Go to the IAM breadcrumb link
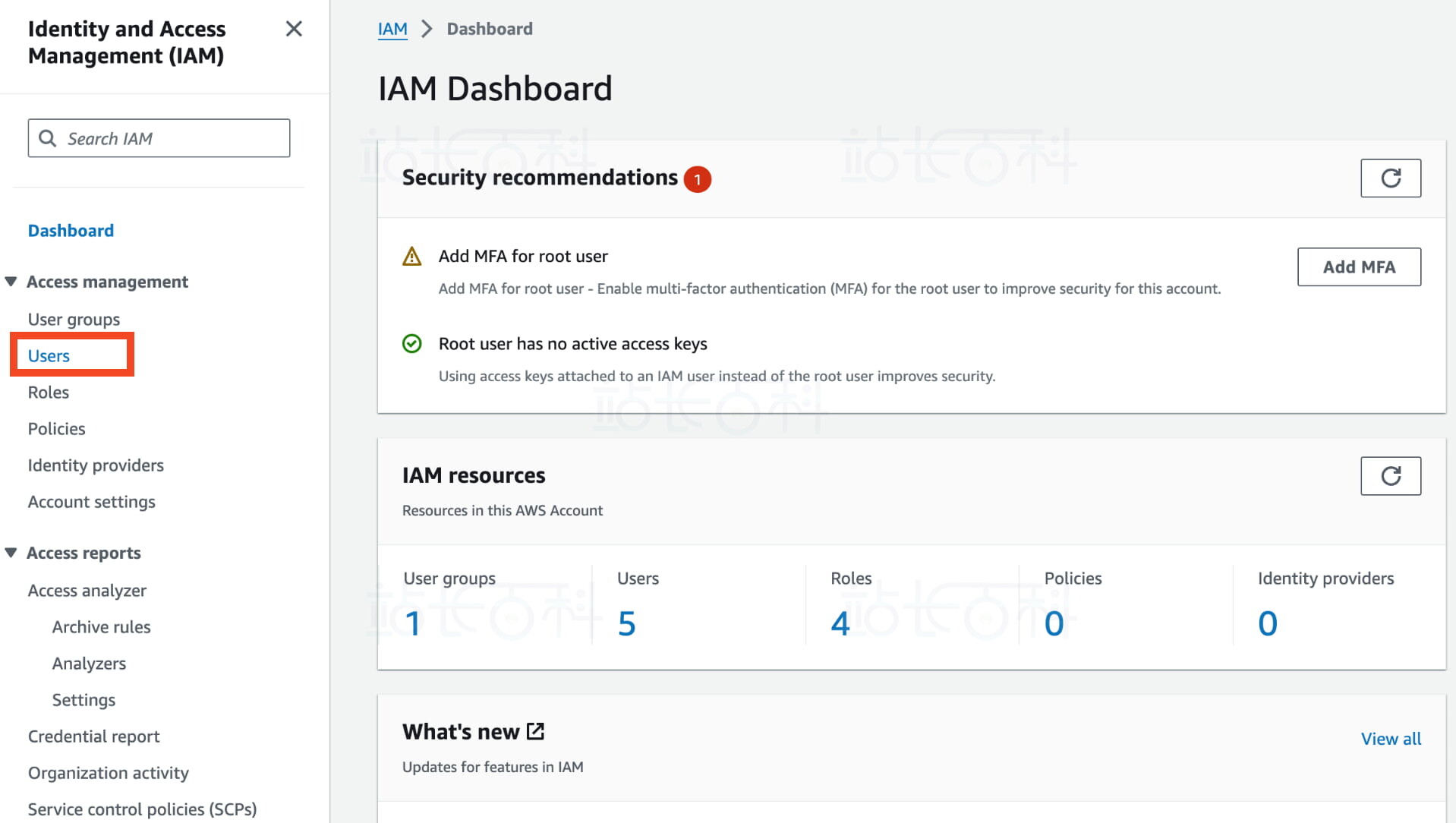1456x823 pixels. pyautogui.click(x=392, y=29)
